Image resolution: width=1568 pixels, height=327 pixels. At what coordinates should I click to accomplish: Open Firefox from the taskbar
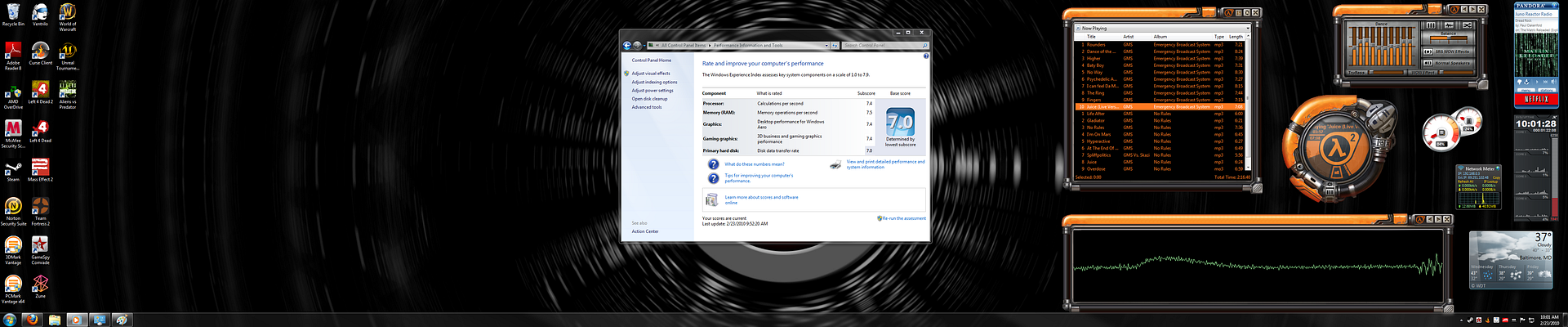click(32, 320)
